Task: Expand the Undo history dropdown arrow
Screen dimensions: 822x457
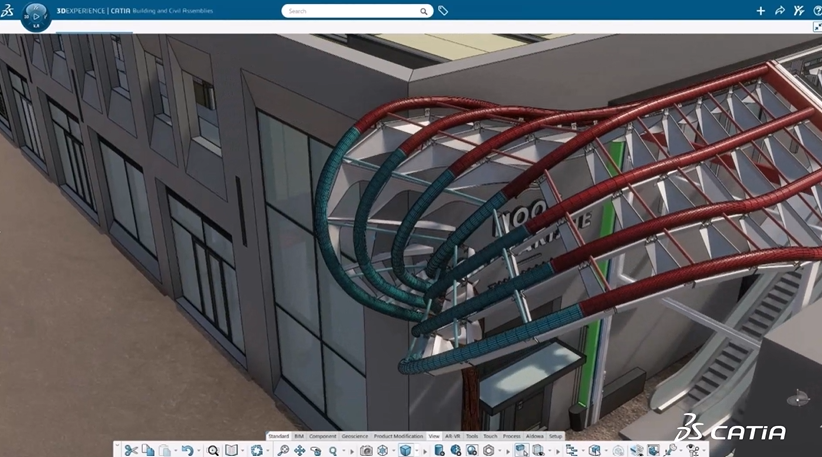Action: [198, 452]
